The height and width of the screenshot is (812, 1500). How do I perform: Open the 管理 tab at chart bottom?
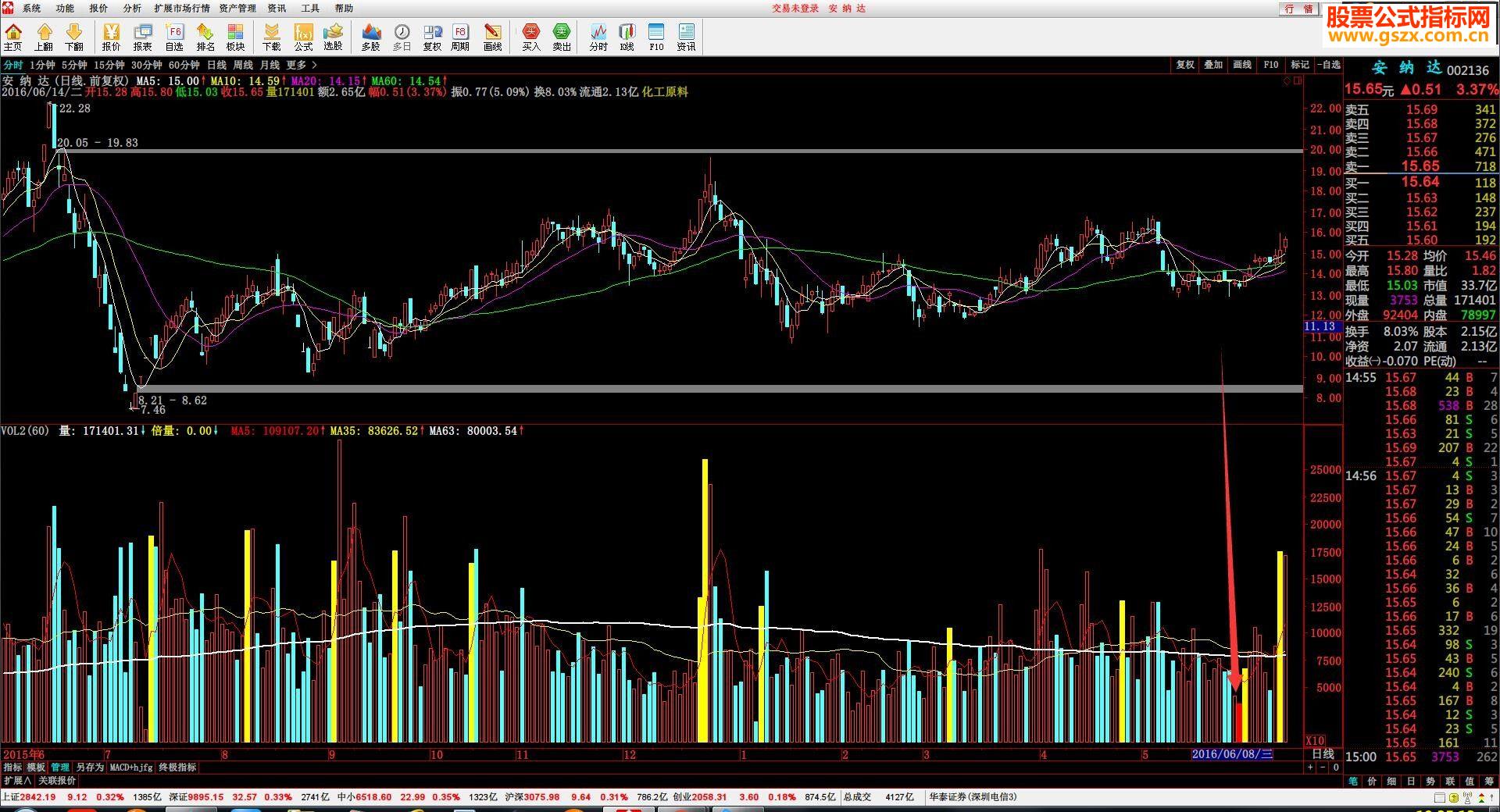click(x=60, y=767)
